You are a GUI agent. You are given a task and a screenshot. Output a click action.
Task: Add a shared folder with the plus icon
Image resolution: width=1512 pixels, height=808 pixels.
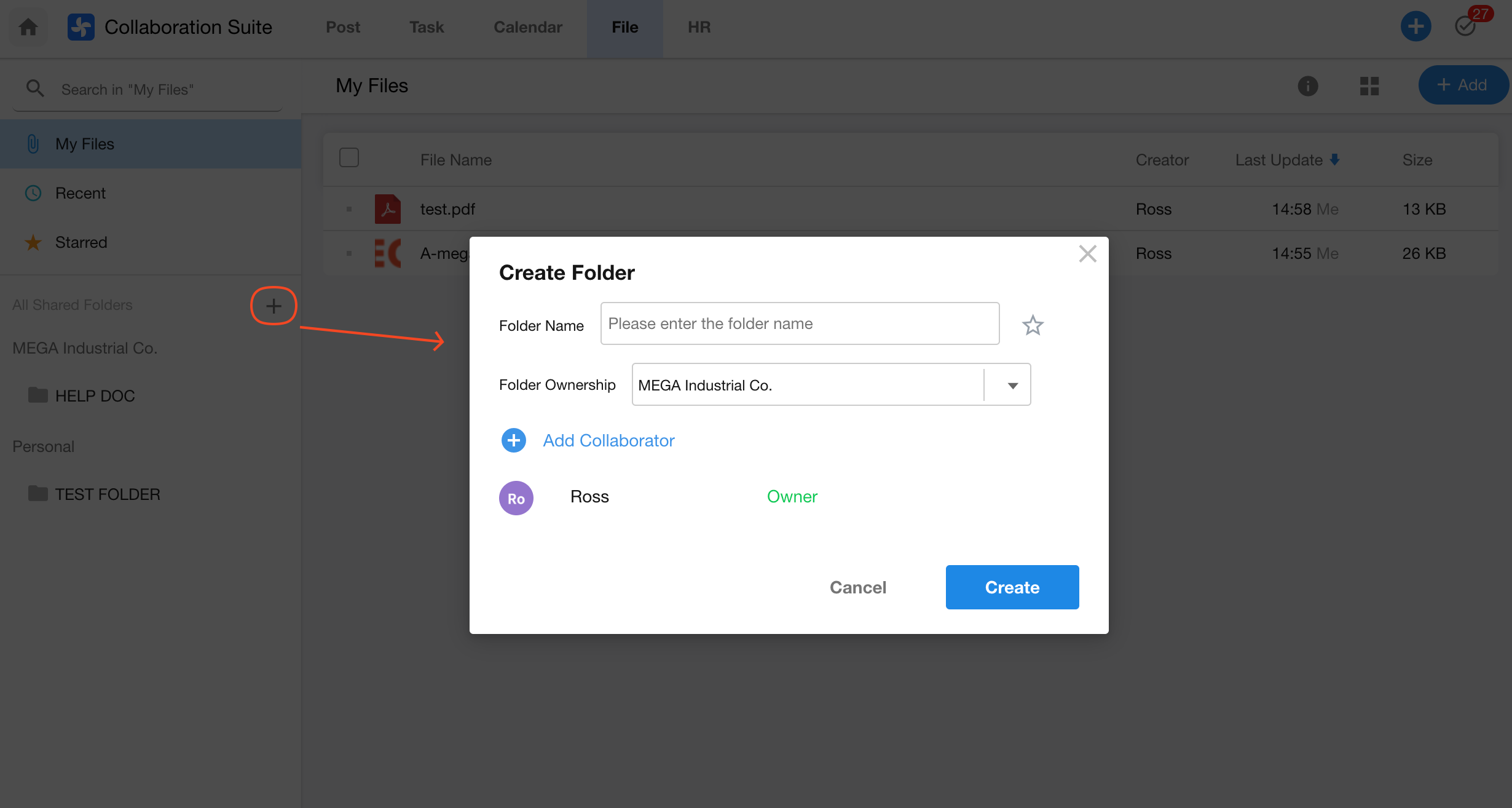point(274,306)
